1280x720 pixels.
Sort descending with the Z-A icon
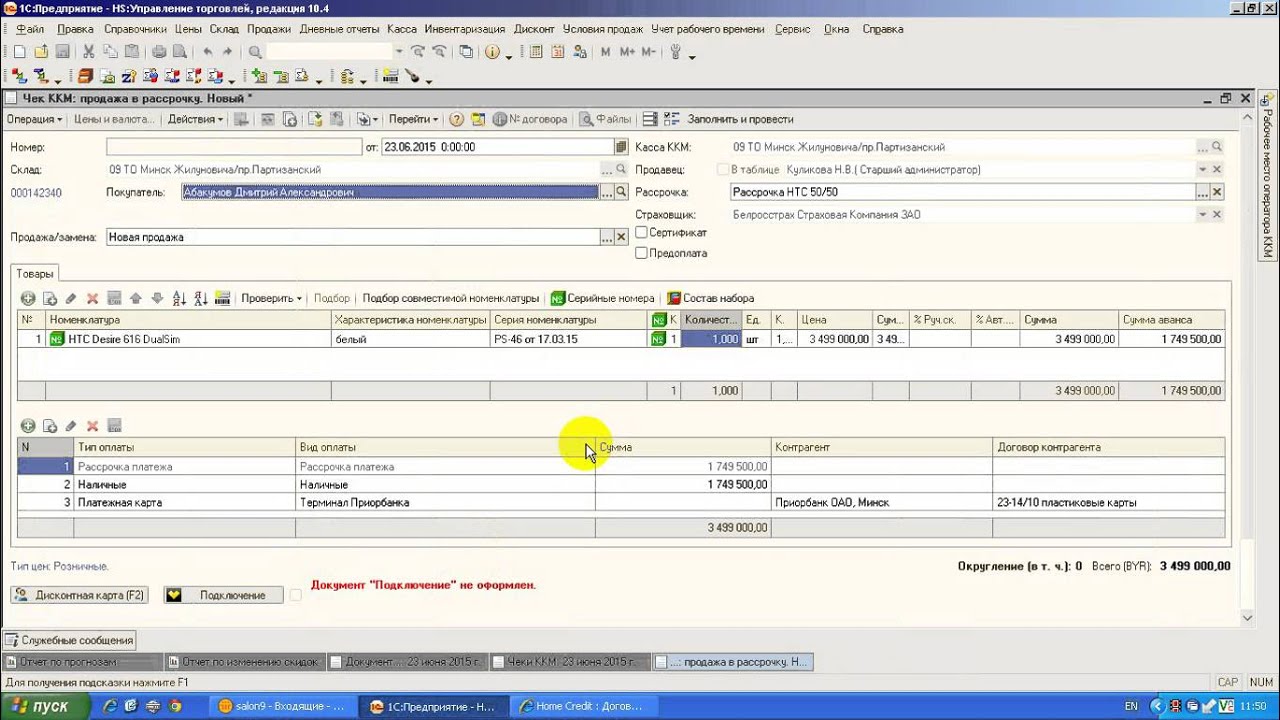tap(201, 298)
